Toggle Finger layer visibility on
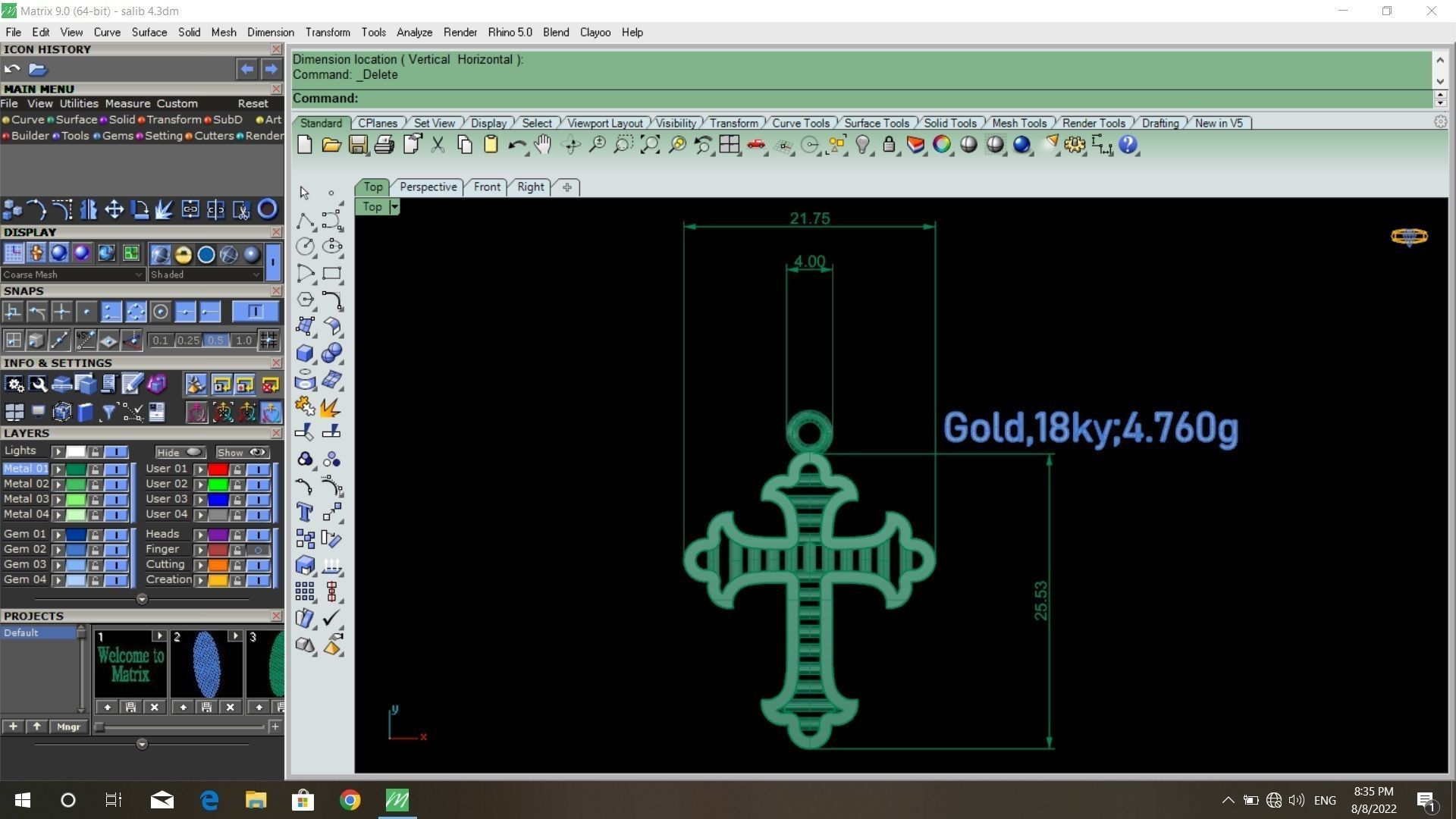Image resolution: width=1456 pixels, height=819 pixels. [259, 550]
